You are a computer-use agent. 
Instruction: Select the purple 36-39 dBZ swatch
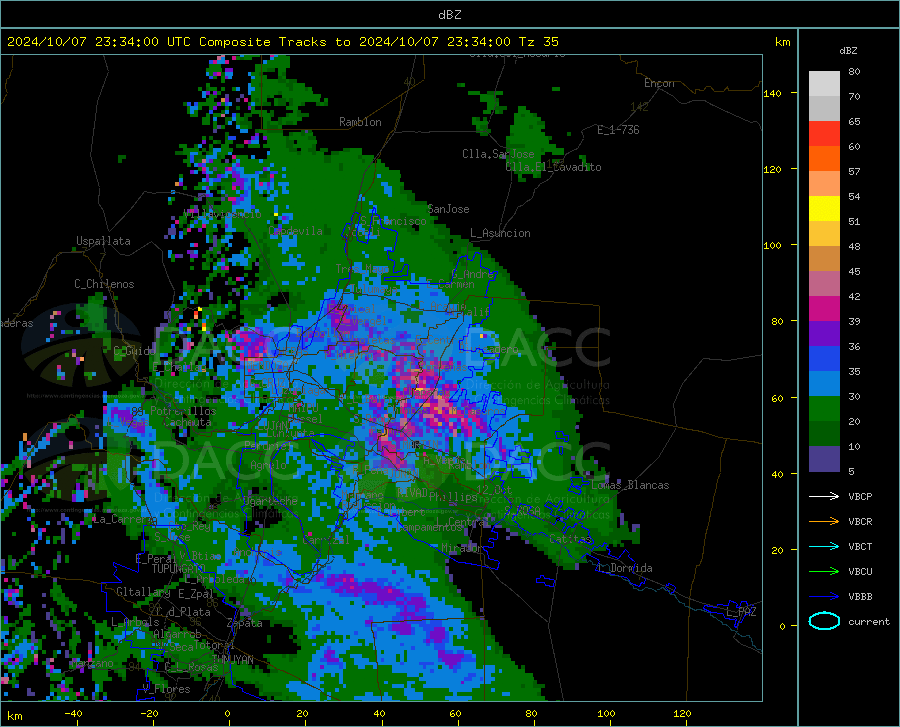(x=824, y=334)
